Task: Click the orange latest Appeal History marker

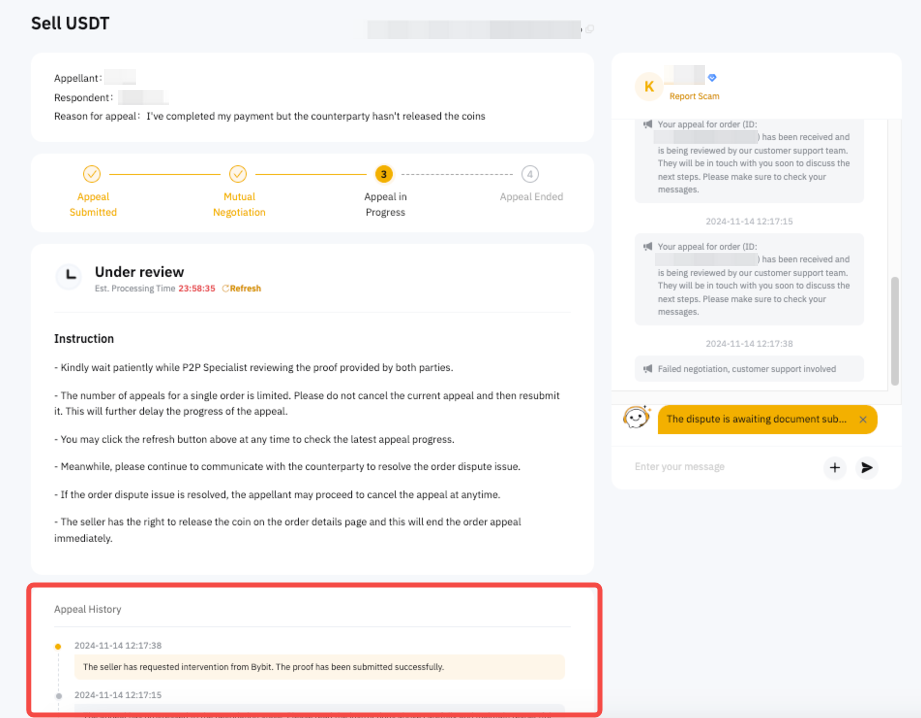Action: coord(59,646)
